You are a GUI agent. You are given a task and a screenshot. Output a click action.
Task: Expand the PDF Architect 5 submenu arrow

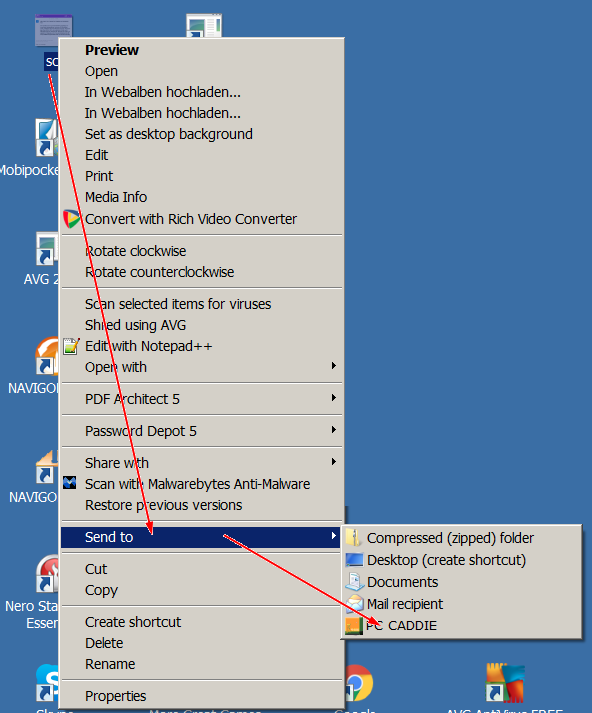click(x=334, y=398)
